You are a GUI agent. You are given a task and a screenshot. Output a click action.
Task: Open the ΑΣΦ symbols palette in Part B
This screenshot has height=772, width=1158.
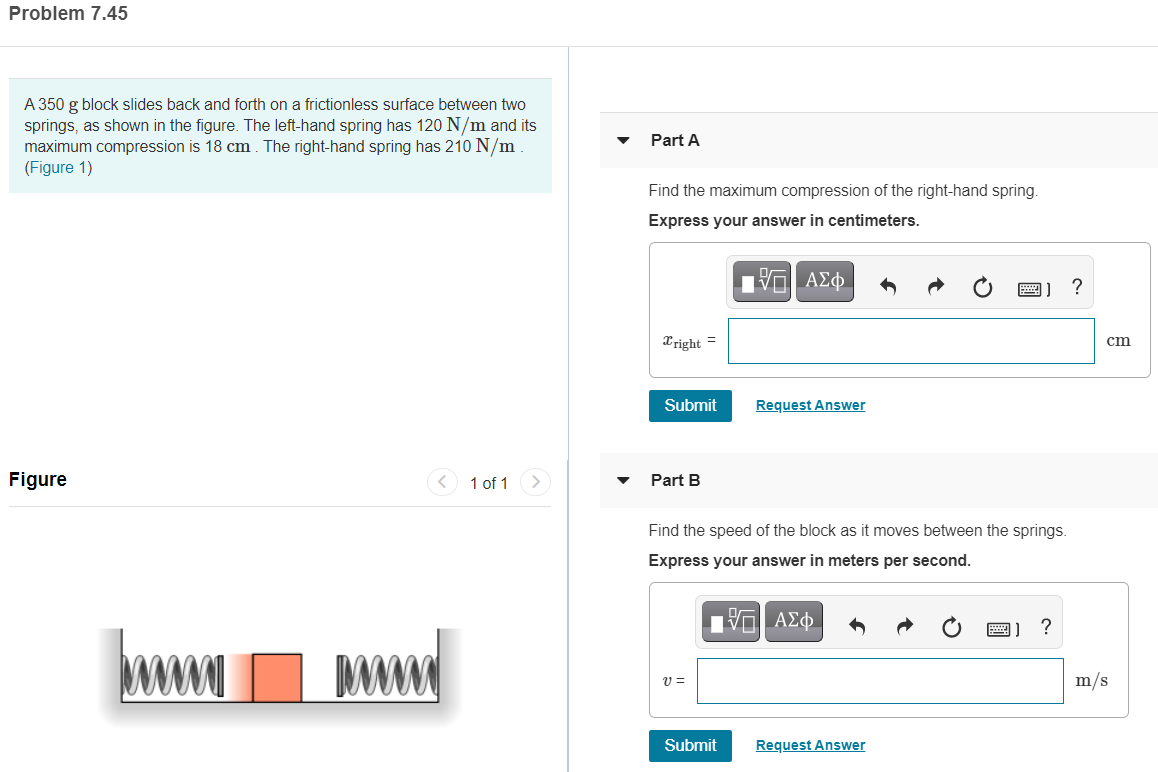point(793,621)
